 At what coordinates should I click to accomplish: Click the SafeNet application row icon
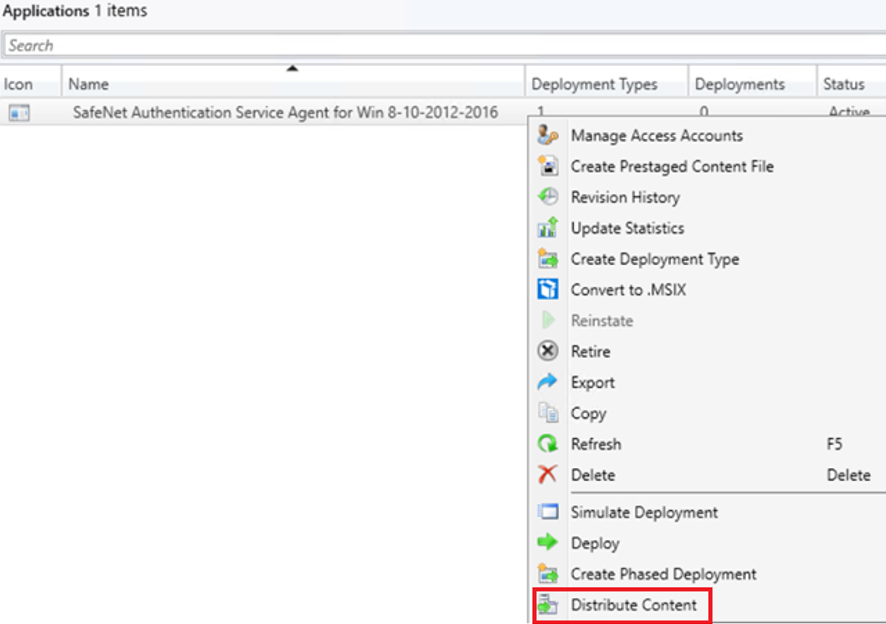click(19, 113)
